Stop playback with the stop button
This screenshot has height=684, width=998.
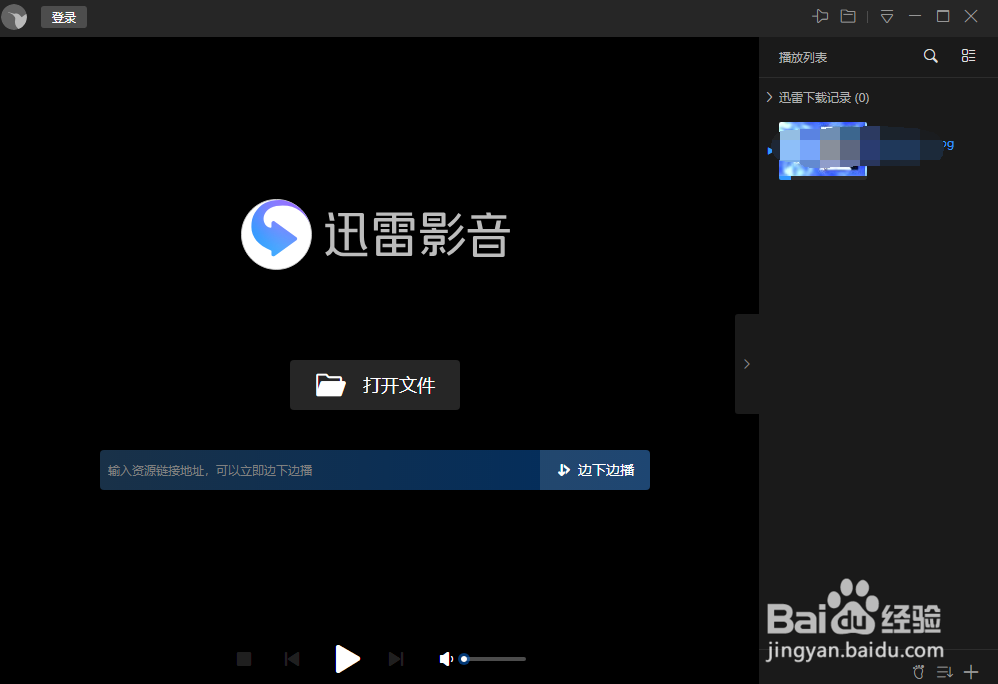(x=244, y=659)
